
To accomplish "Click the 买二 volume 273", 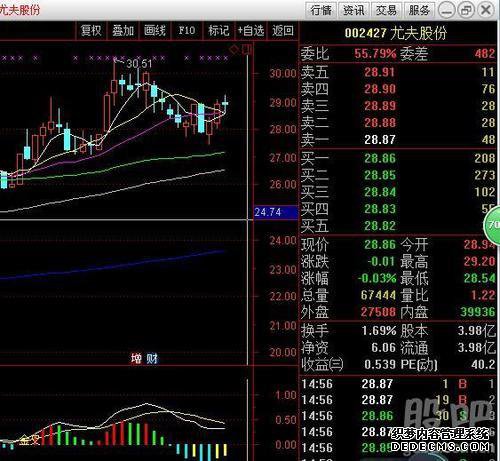I will (485, 175).
